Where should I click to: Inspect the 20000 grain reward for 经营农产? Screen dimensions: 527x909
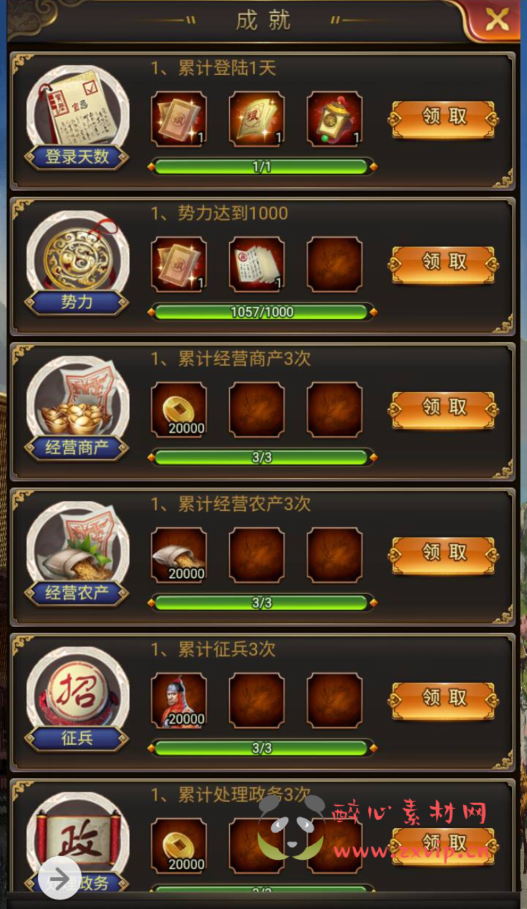179,555
